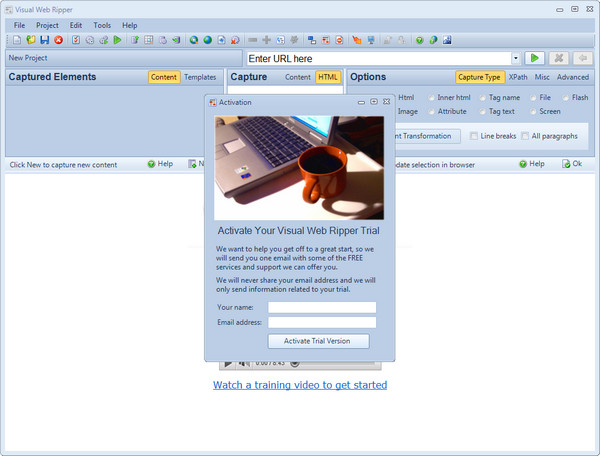This screenshot has width=600, height=456.
Task: Click the green Go arrow beside URL
Action: coord(535,58)
